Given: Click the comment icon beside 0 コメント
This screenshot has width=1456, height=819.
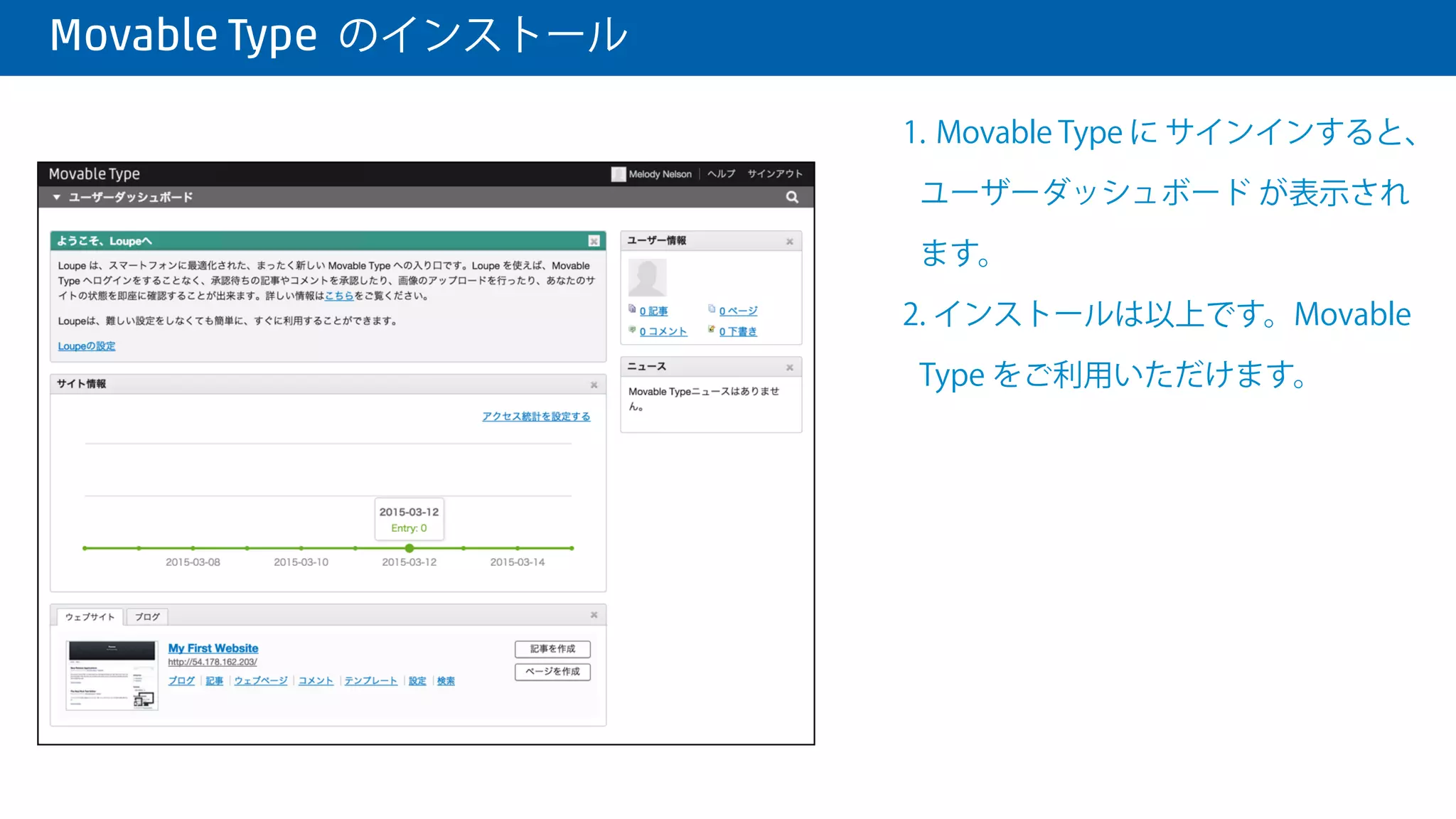Looking at the screenshot, I should 632,329.
